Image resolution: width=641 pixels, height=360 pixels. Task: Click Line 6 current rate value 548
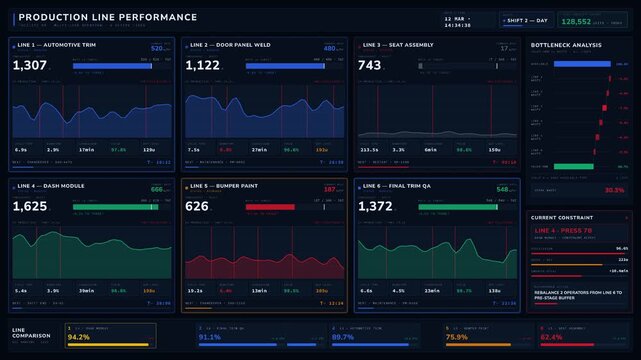coord(502,190)
